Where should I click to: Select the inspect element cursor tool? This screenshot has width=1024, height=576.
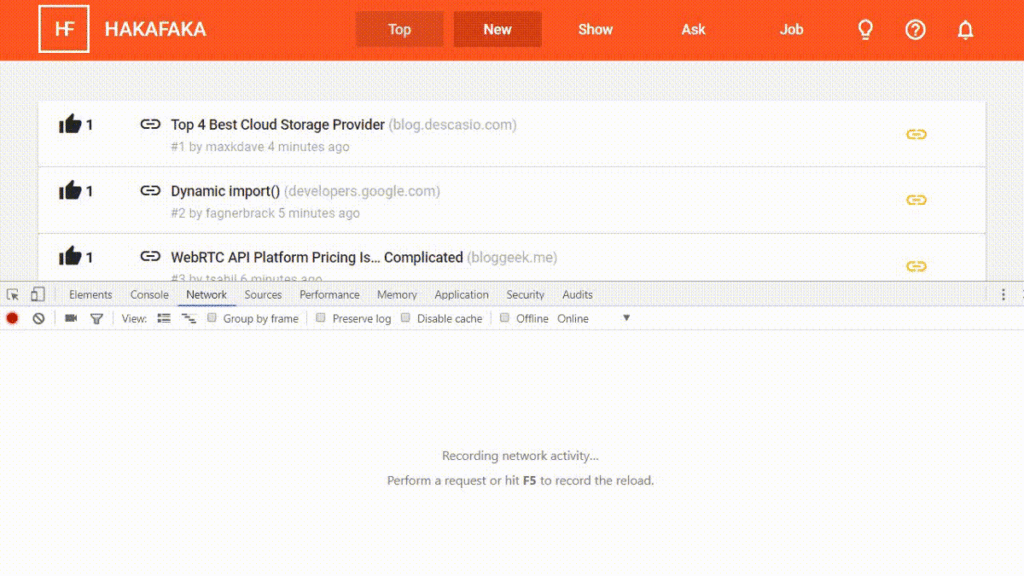(x=13, y=294)
